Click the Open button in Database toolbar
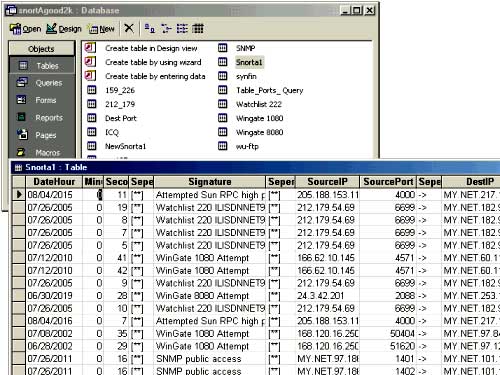 click(x=25, y=29)
